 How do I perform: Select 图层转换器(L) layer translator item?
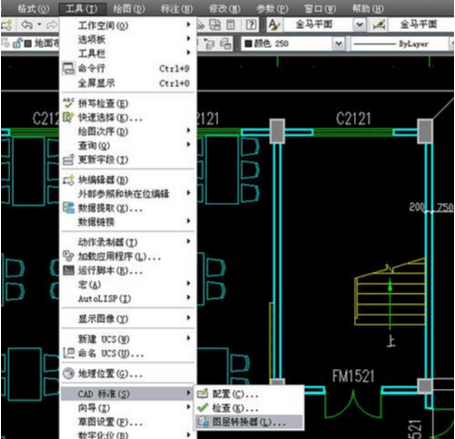click(x=249, y=422)
